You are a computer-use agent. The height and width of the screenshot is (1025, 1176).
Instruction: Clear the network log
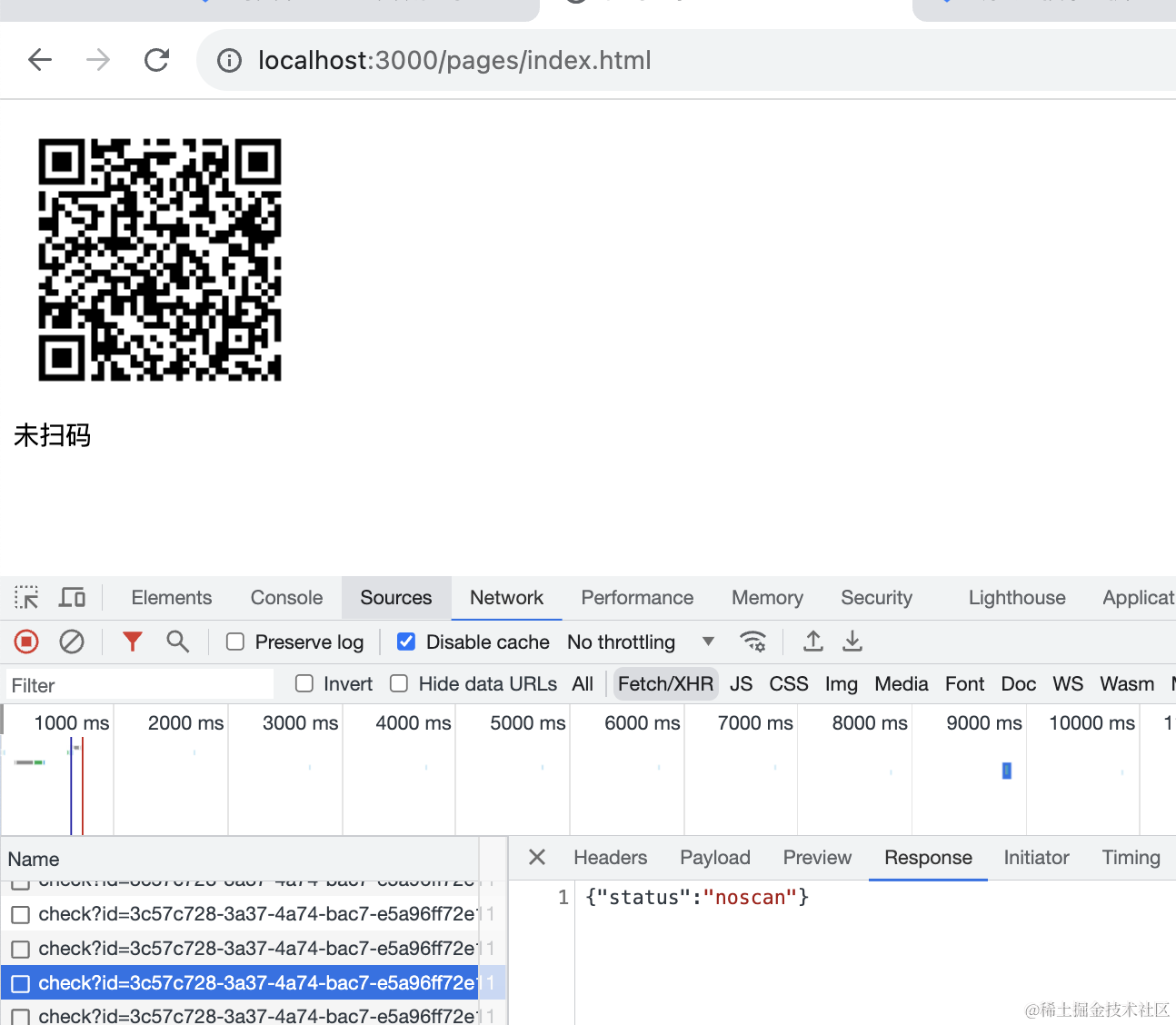pos(72,642)
